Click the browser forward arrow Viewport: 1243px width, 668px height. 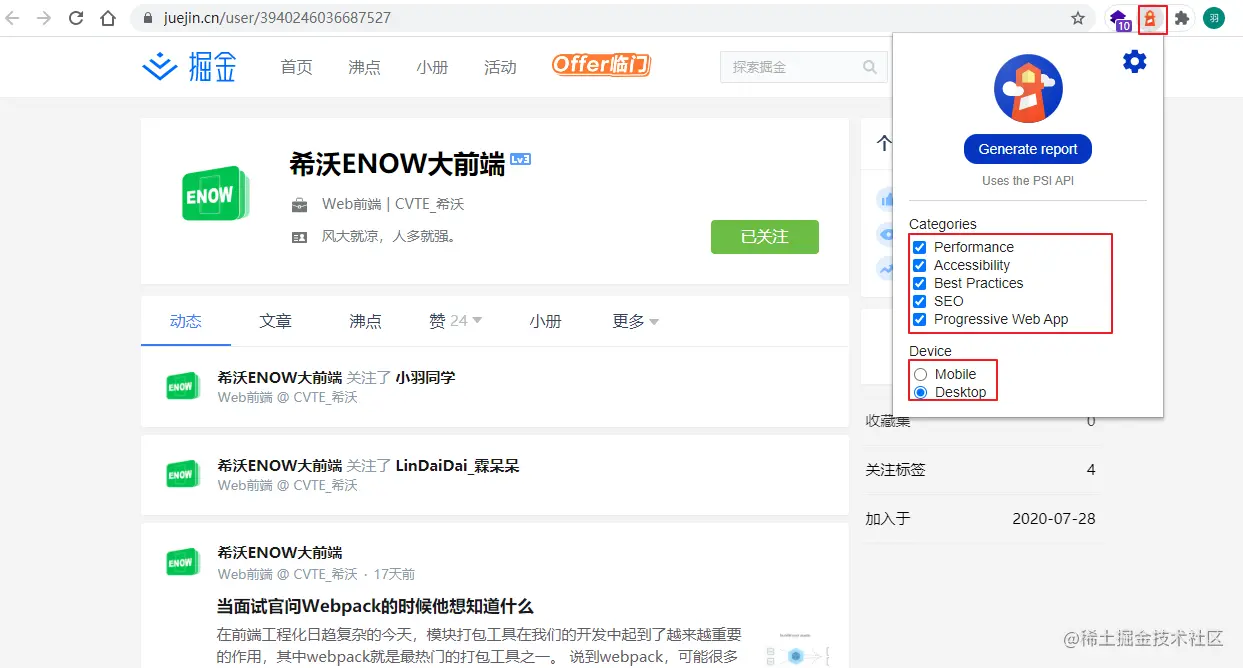tap(43, 18)
